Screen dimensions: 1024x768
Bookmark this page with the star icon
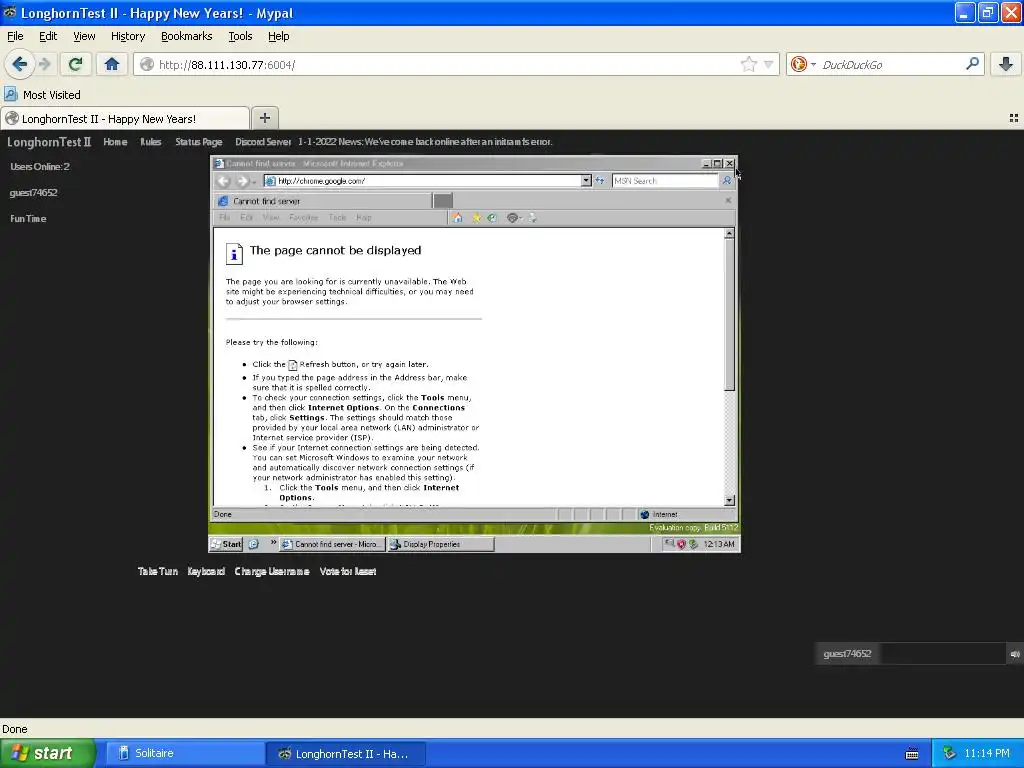coord(748,64)
